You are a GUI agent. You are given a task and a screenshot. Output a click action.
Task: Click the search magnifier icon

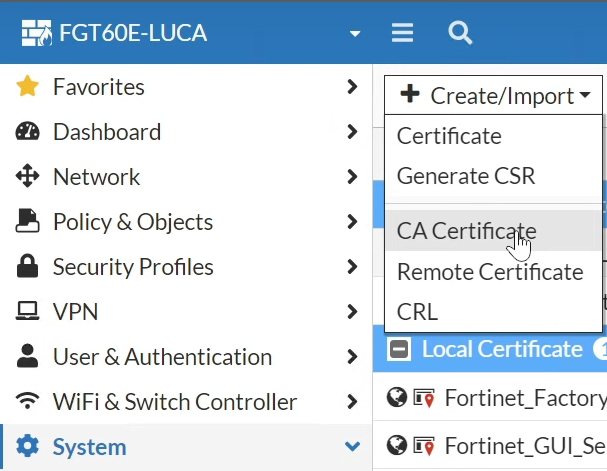point(460,33)
